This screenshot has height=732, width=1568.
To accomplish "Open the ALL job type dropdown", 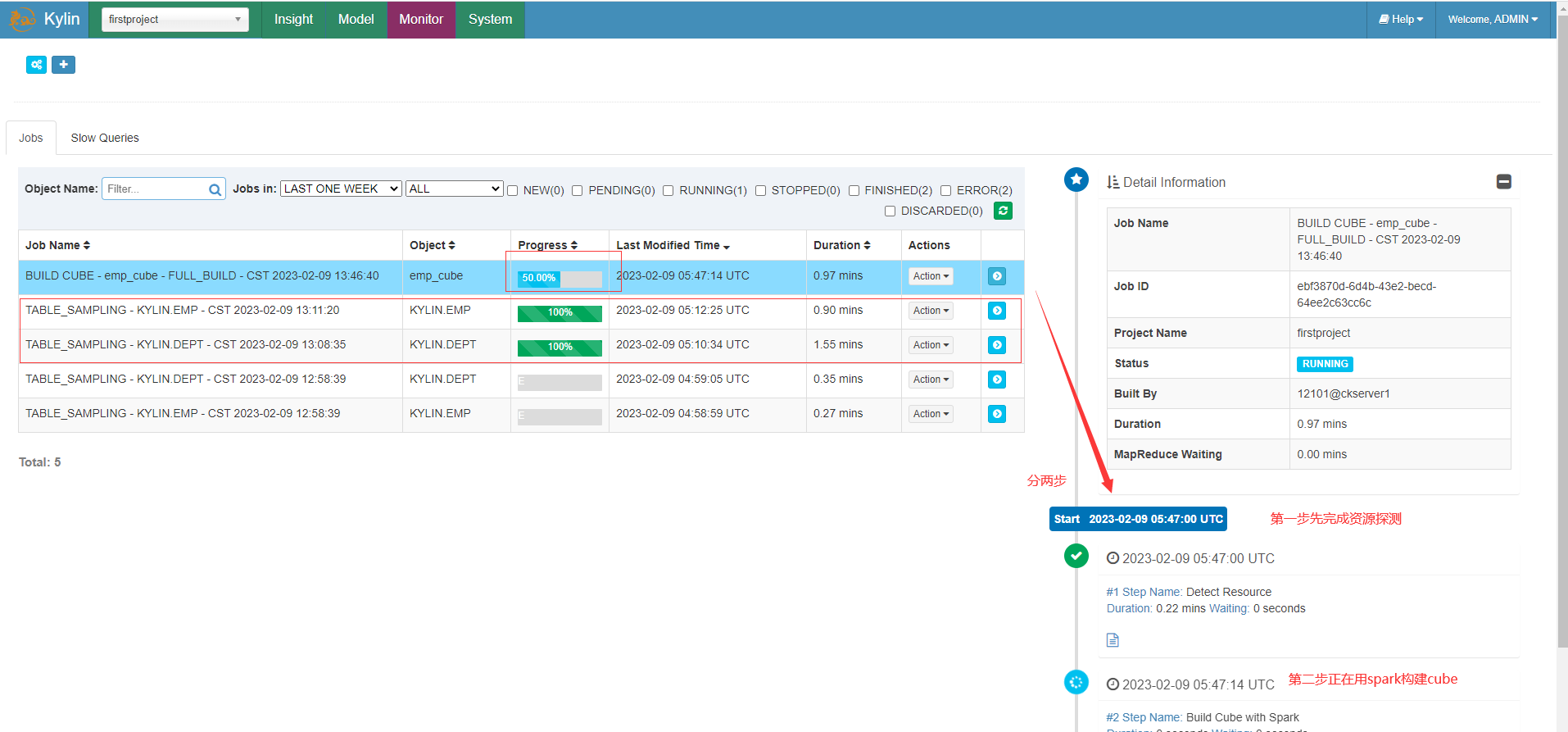I will (454, 189).
